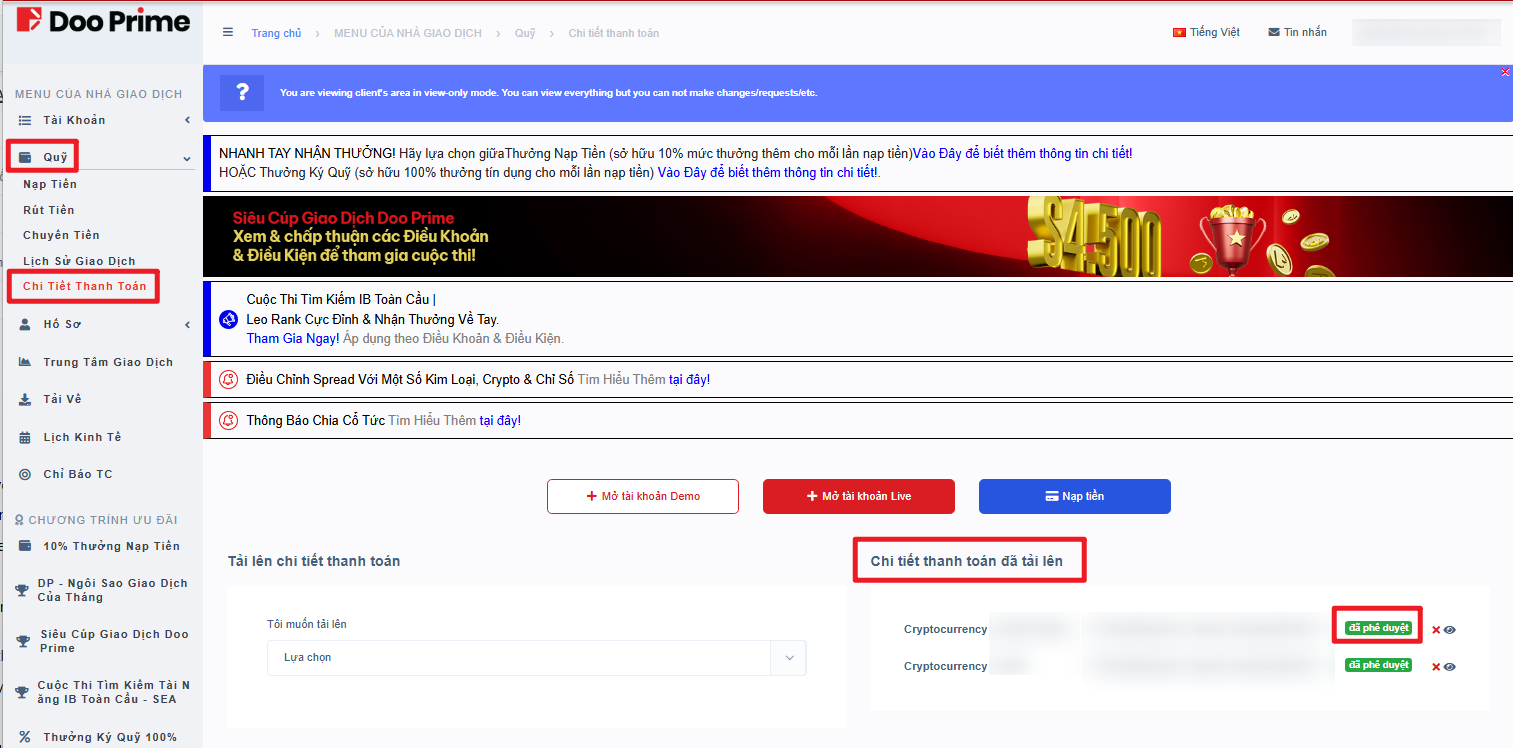View the first Cryptocurrency detail via eye icon
Image resolution: width=1513 pixels, height=748 pixels.
point(1450,630)
